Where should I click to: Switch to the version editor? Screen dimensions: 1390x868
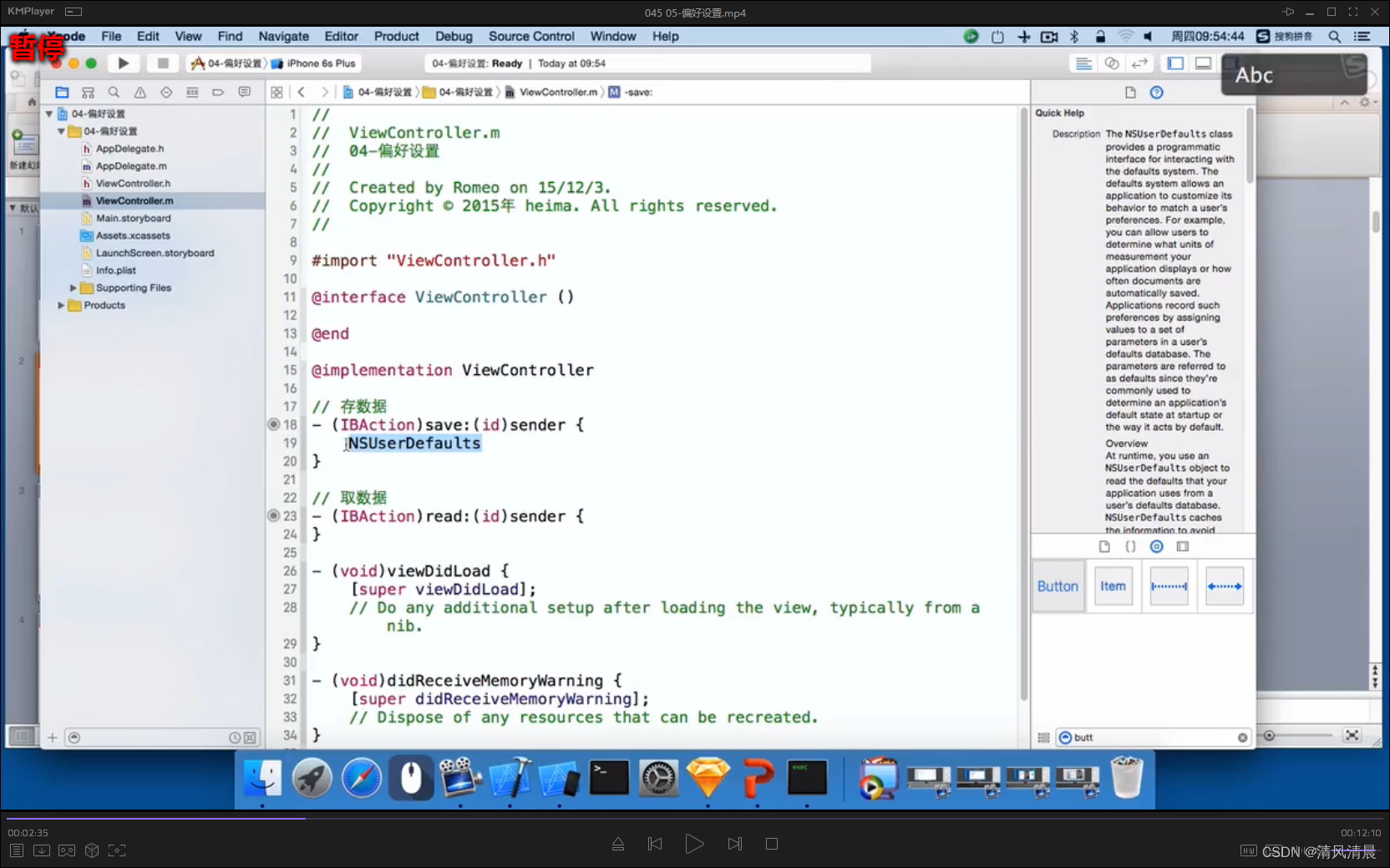click(x=1139, y=63)
